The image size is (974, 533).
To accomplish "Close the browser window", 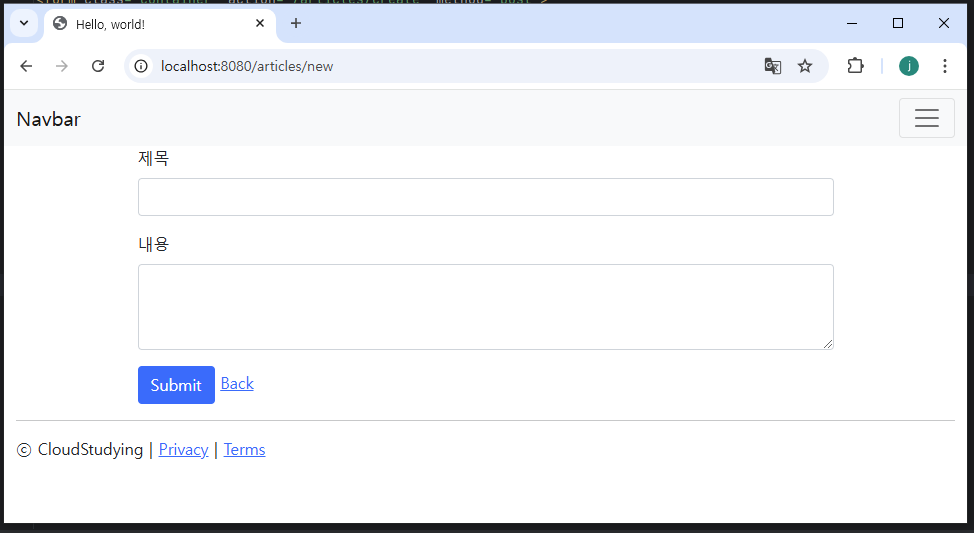I will [944, 23].
